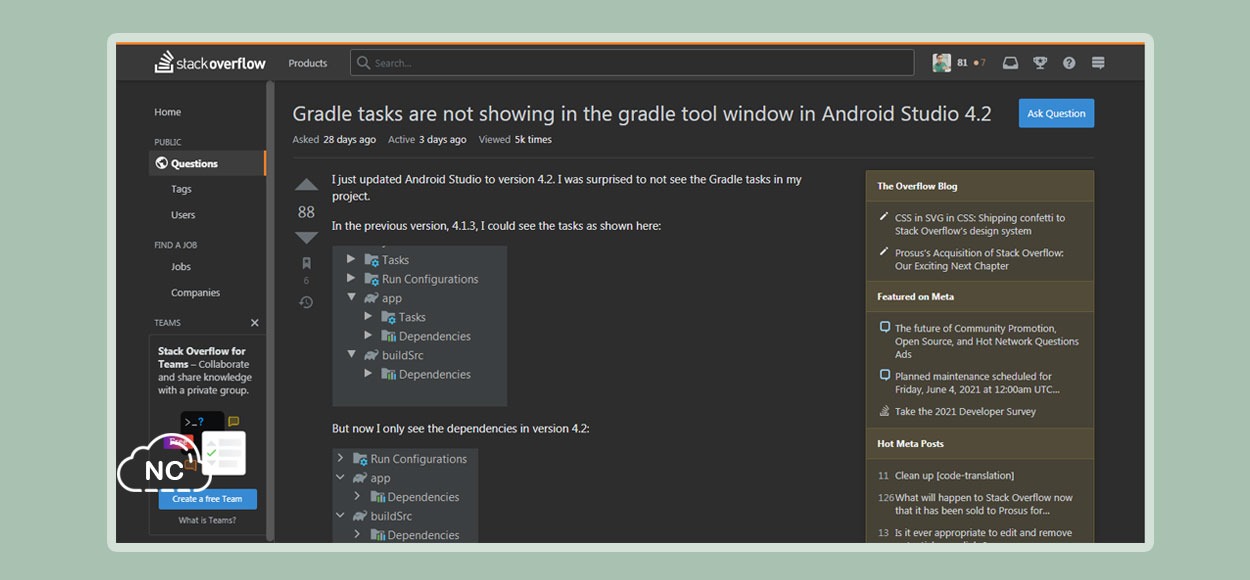Viewport: 1250px width, 580px height.
Task: Open the site switcher icon
Action: 1098,63
